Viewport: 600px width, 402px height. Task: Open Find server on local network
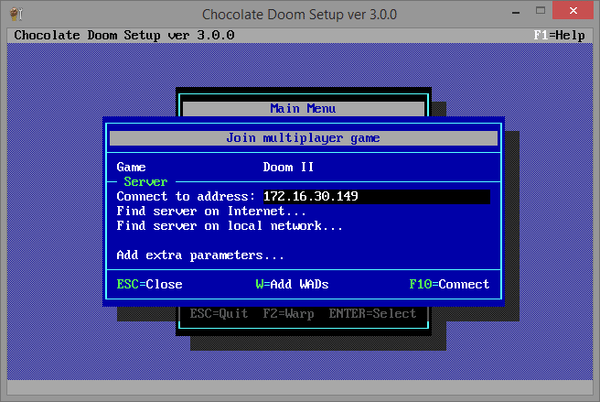pos(229,226)
